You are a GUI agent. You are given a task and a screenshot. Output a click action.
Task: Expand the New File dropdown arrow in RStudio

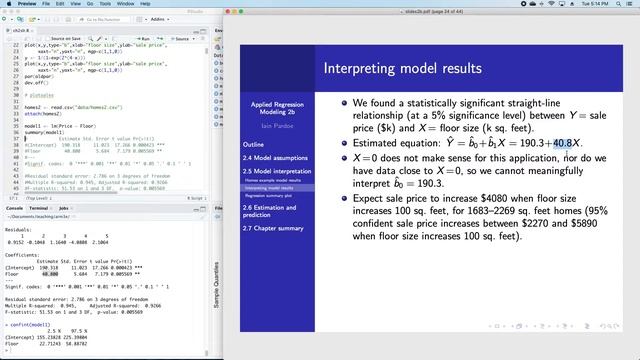12,20
